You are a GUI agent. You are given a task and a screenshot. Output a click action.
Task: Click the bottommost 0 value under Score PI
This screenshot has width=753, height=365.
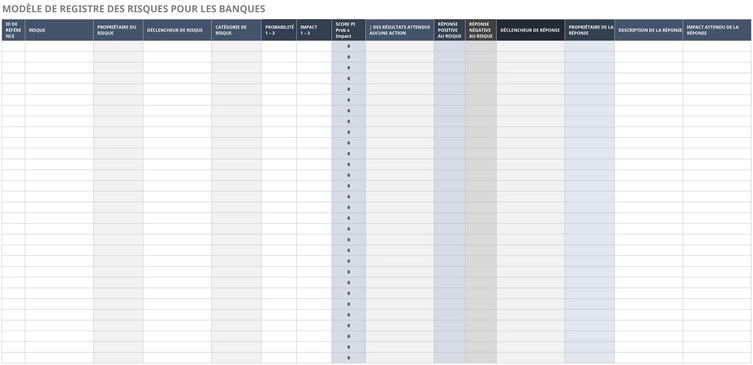tap(349, 358)
